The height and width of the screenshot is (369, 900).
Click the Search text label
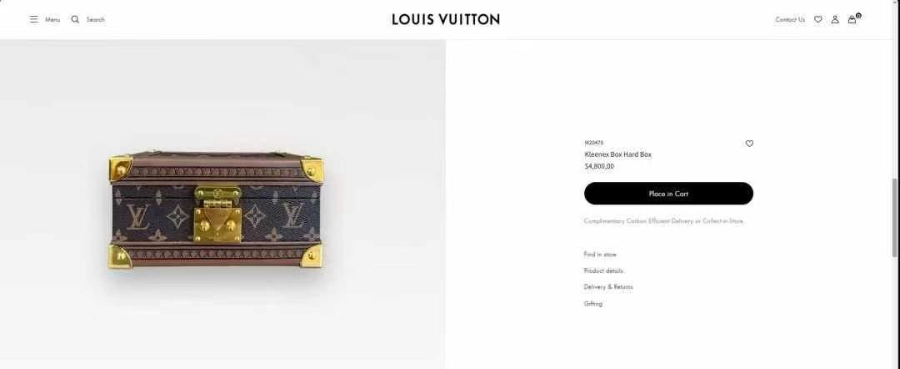coord(95,20)
